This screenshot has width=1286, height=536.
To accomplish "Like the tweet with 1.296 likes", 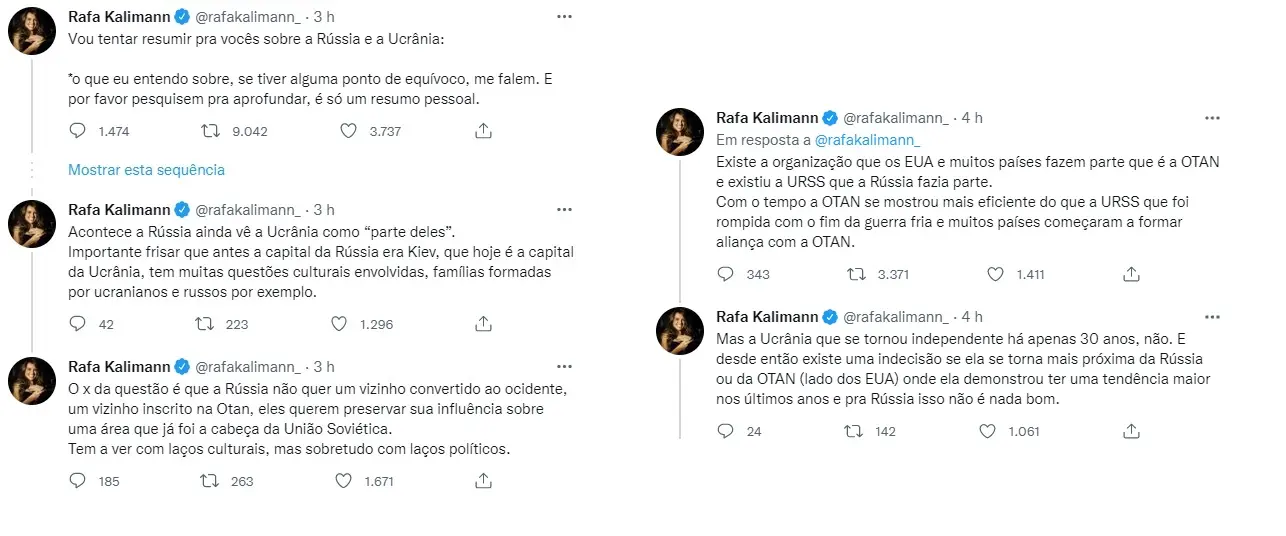I will tap(339, 324).
